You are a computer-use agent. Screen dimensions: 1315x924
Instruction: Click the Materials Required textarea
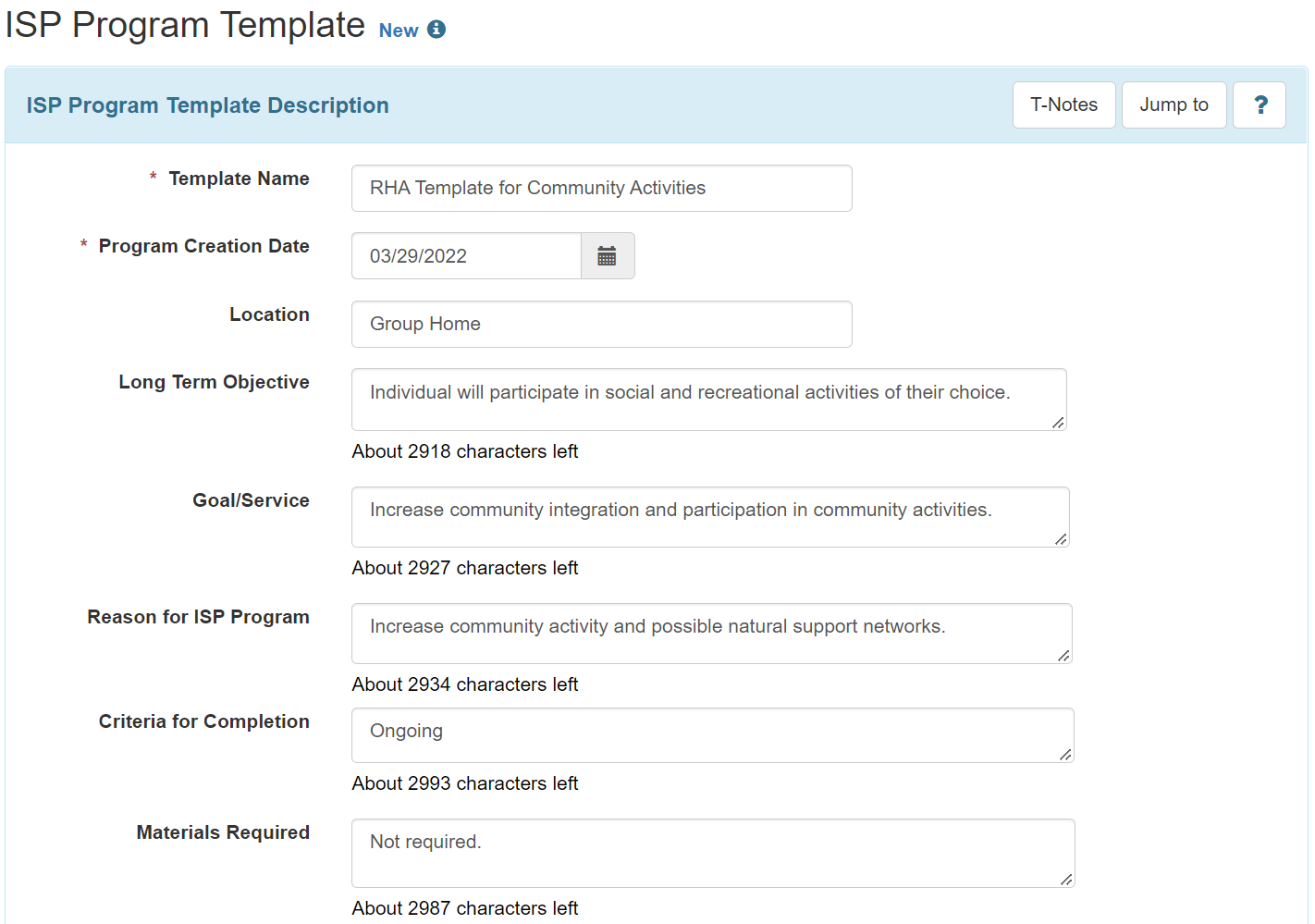pyautogui.click(x=713, y=853)
